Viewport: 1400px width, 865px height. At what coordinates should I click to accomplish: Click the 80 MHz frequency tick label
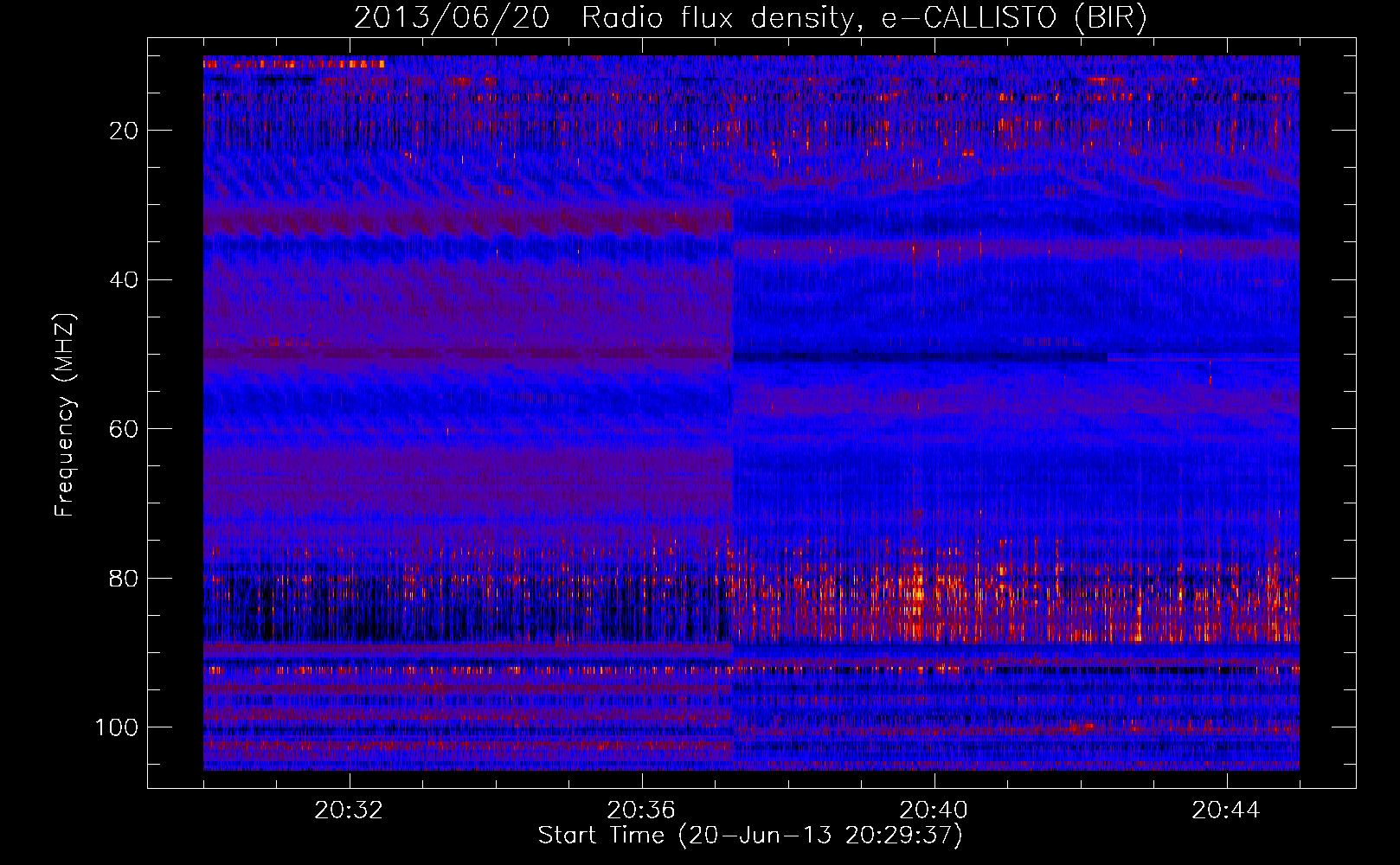coord(125,578)
